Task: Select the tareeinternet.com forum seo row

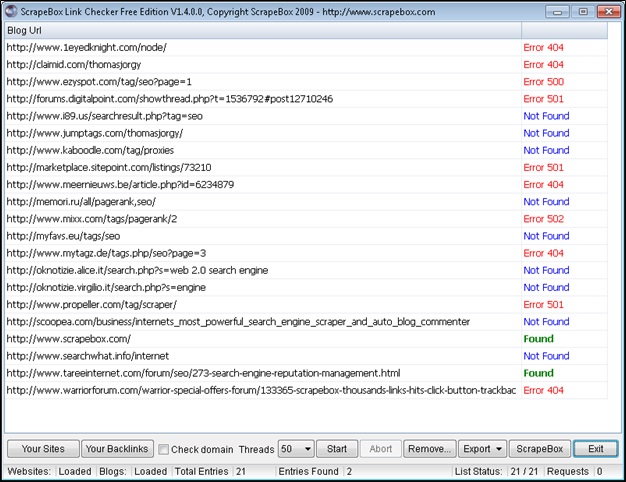Action: [306, 374]
